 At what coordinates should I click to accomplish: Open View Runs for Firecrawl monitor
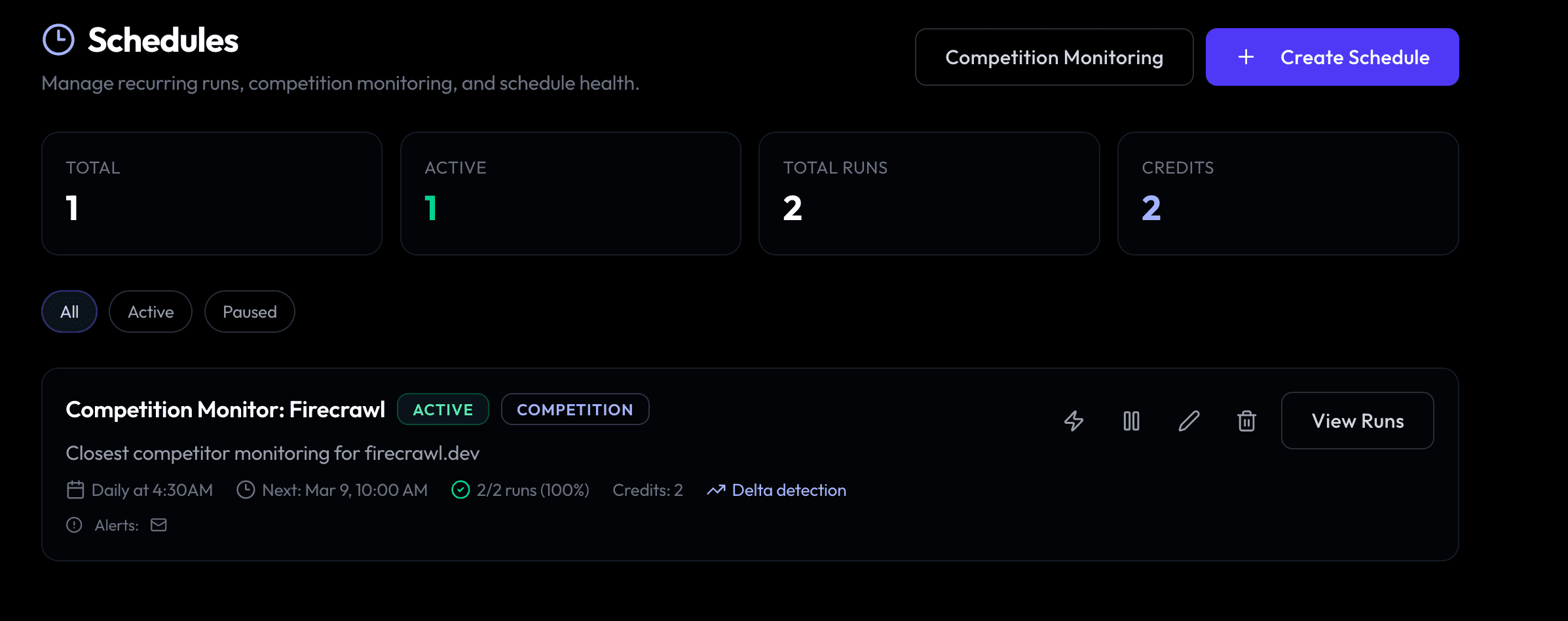tap(1357, 421)
